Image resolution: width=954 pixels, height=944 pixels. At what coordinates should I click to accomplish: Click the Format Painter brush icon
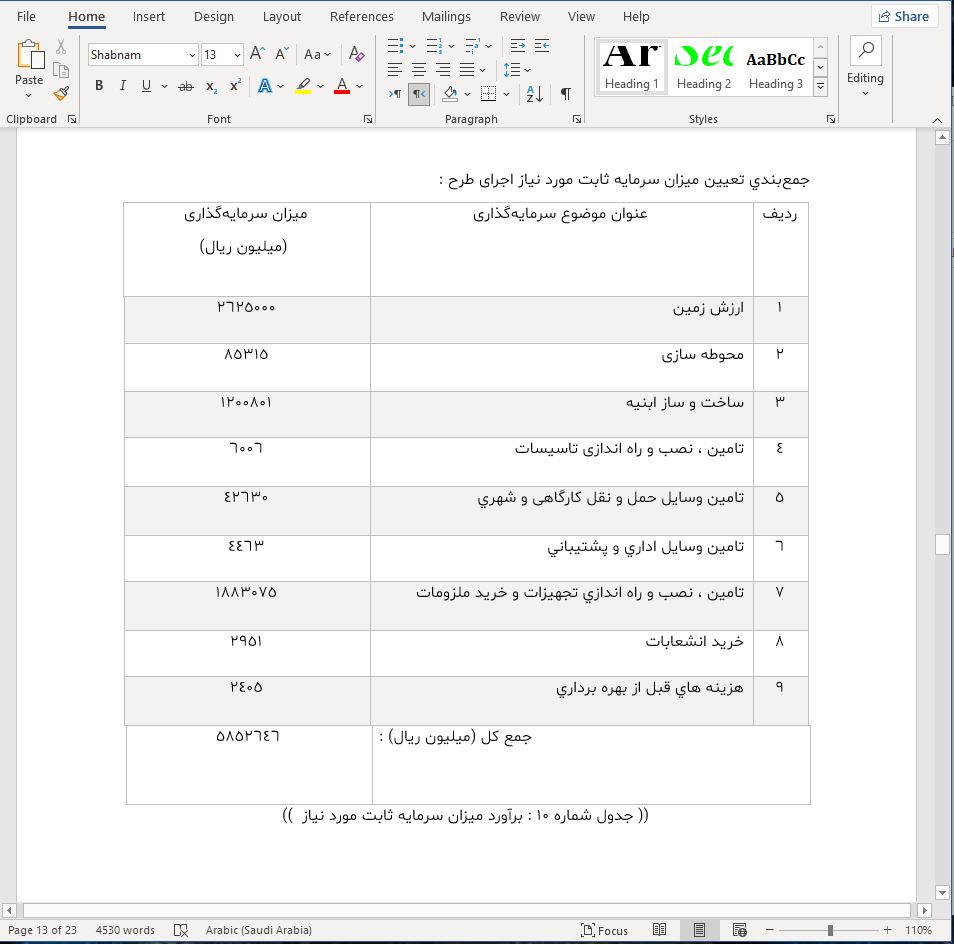[x=61, y=94]
